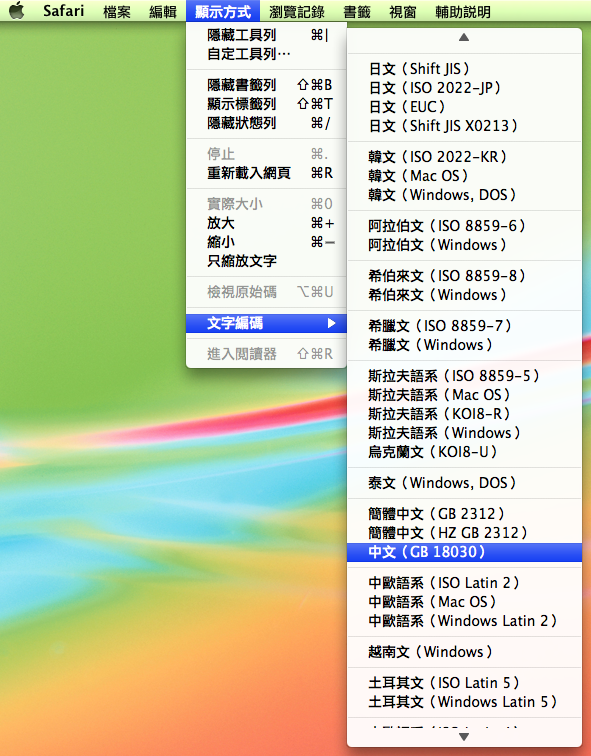Select 希臘文（ISO 8859-7）encoding

464,326
